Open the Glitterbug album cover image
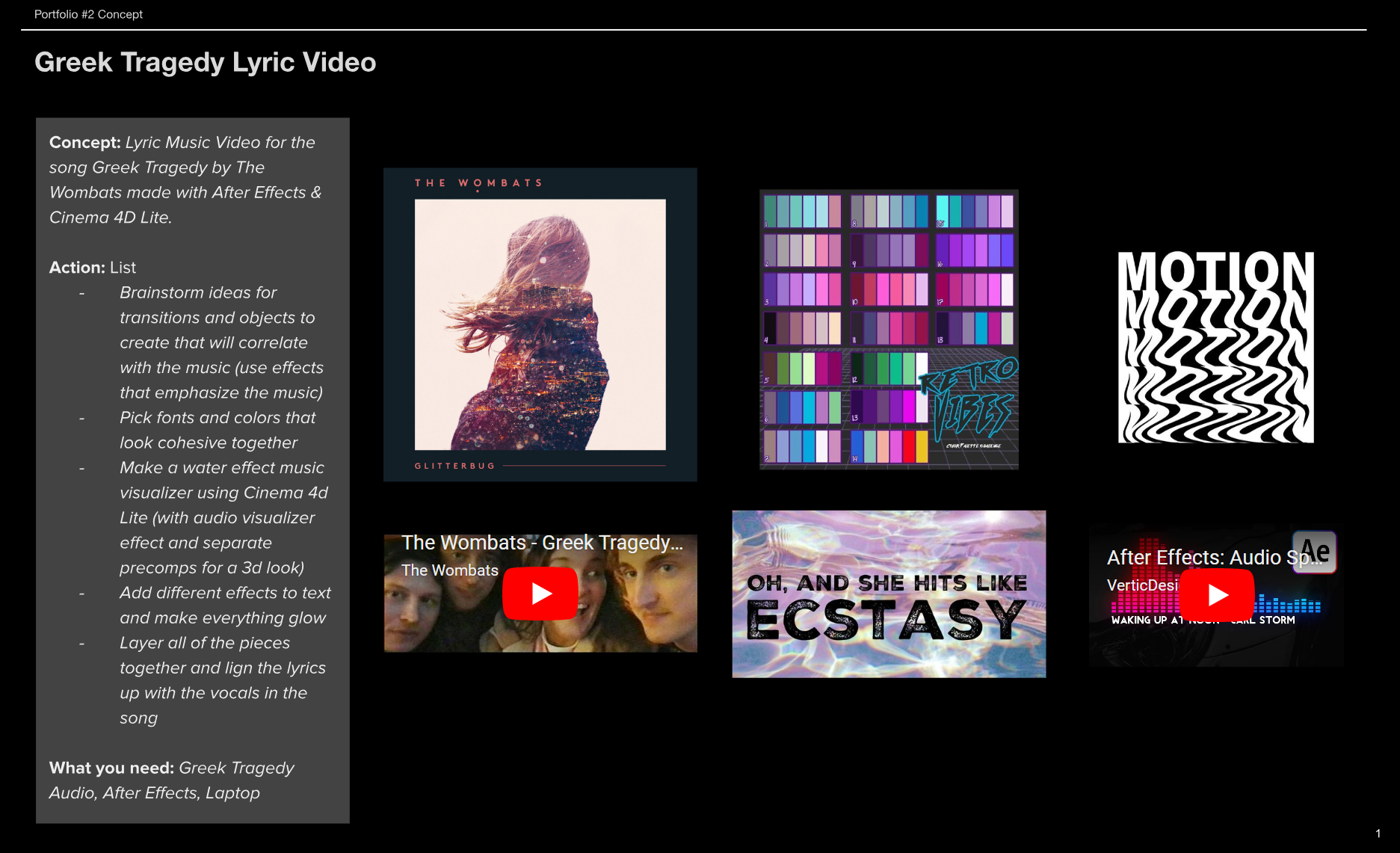 coord(540,324)
